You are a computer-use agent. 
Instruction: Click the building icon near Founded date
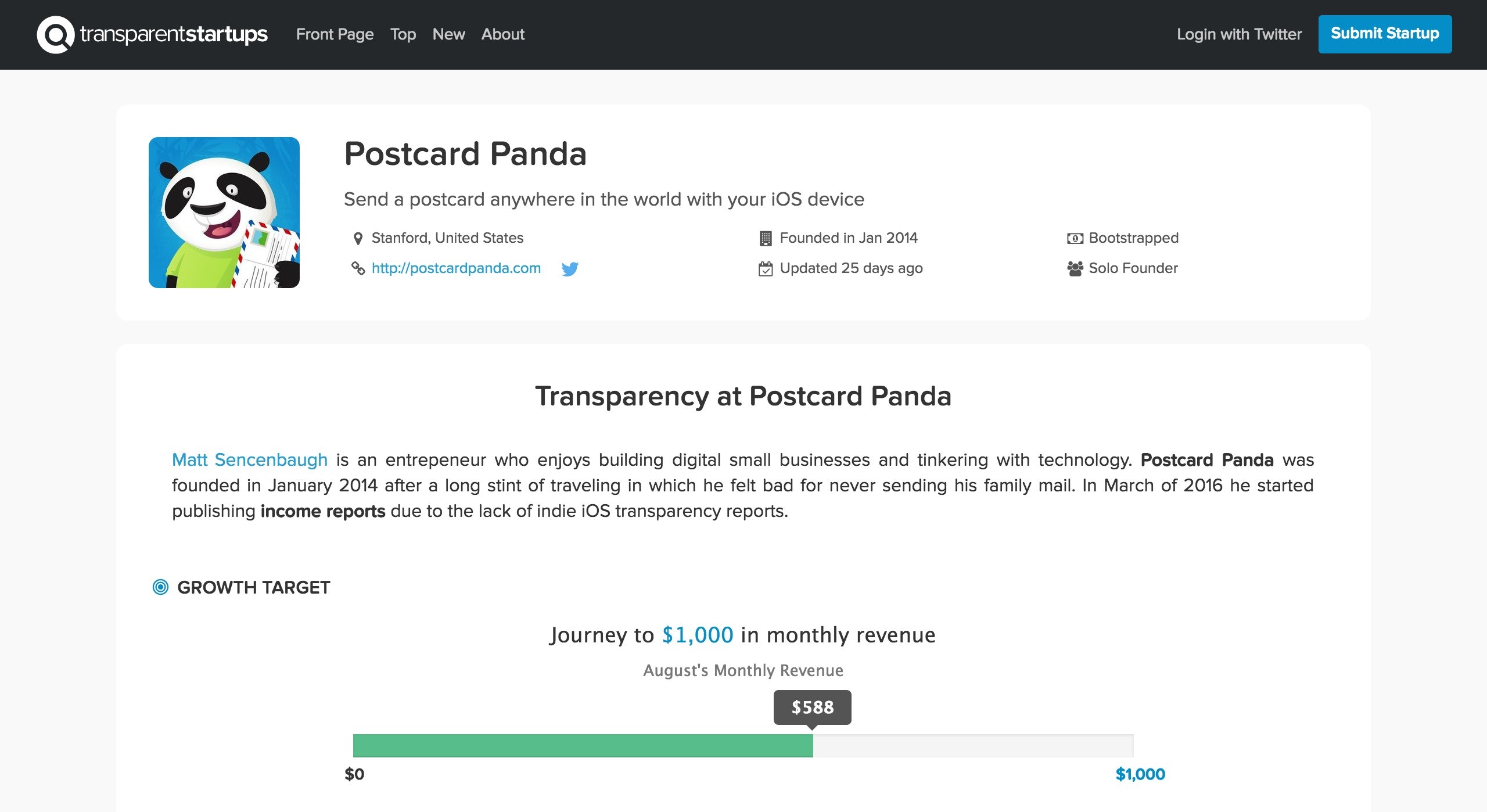pos(766,238)
